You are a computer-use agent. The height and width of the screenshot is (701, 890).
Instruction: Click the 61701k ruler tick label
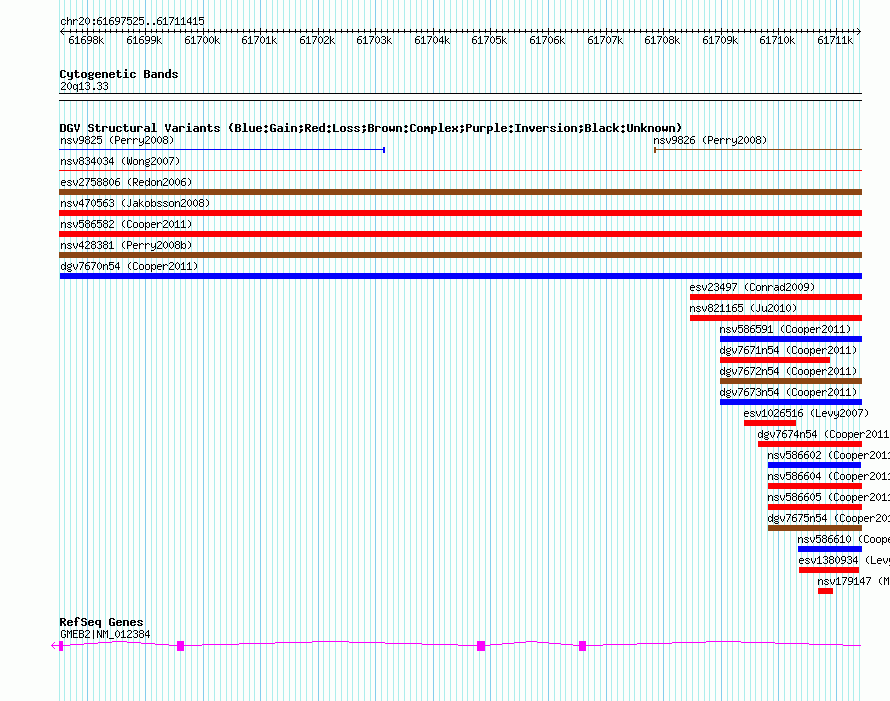tap(259, 40)
